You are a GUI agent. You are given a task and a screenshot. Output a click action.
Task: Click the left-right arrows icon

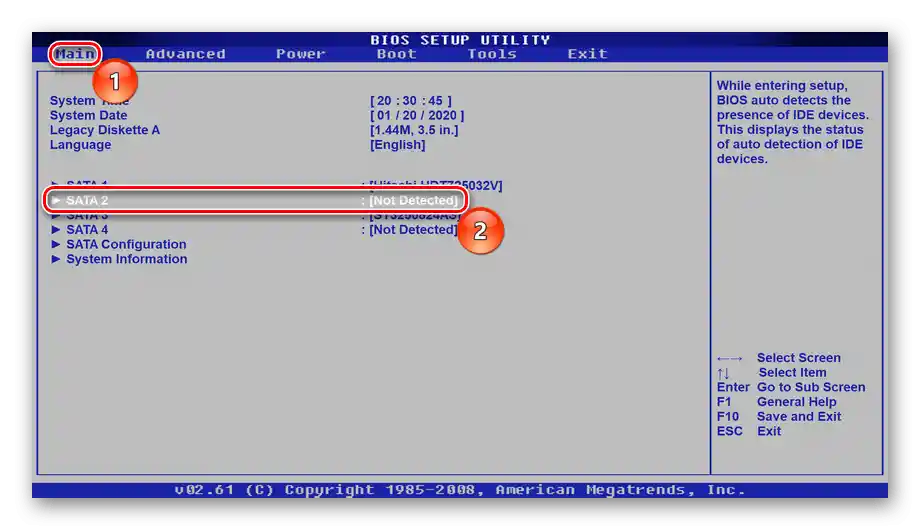tap(729, 359)
